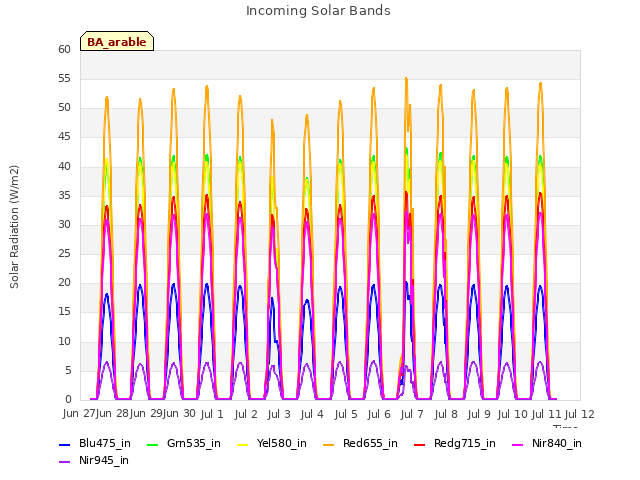The height and width of the screenshot is (480, 640).
Task: Click the yellow Yel580_in legend swatch
Action: [242, 444]
